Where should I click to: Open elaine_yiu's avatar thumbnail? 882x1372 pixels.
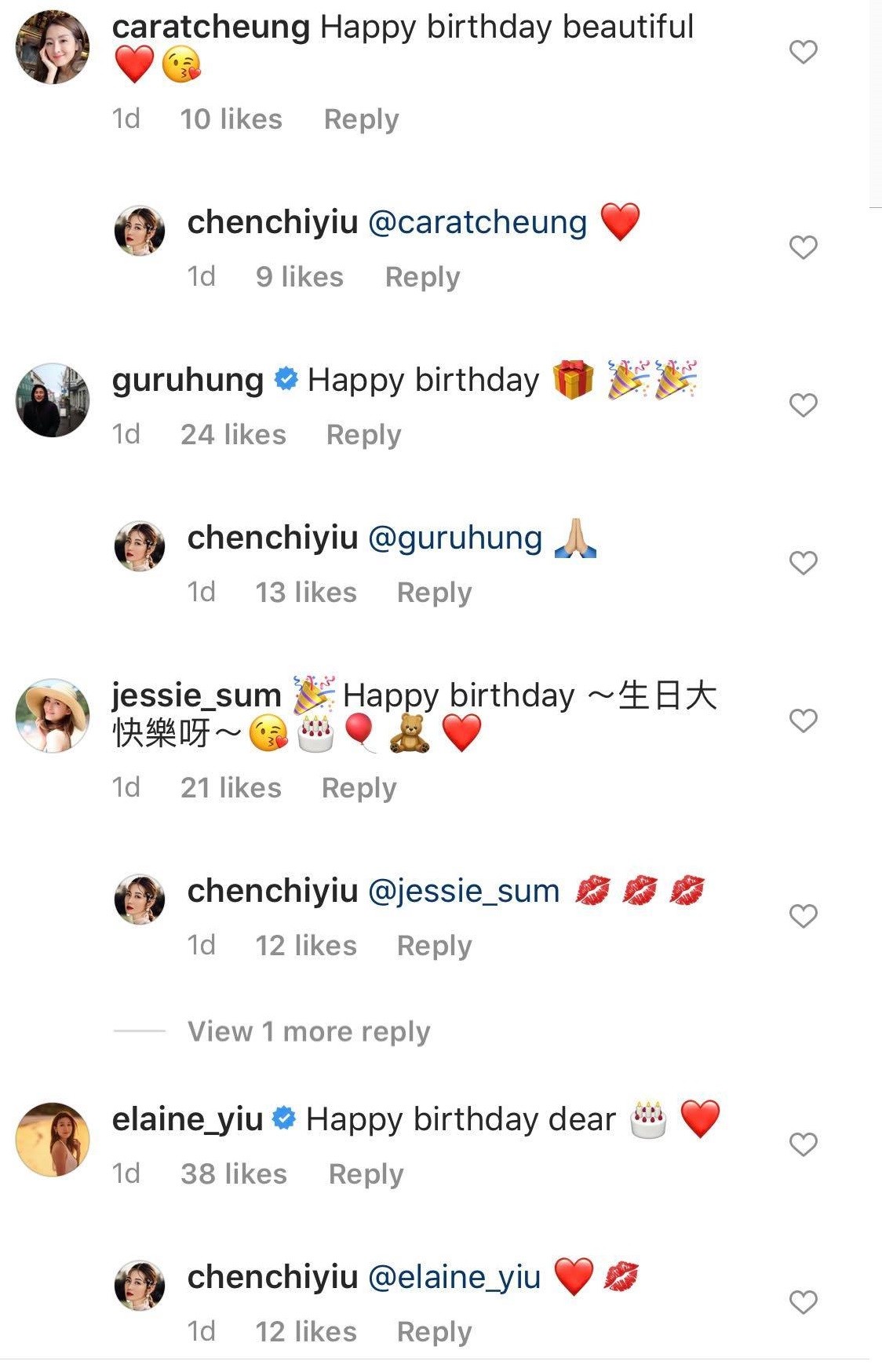coord(53,1140)
